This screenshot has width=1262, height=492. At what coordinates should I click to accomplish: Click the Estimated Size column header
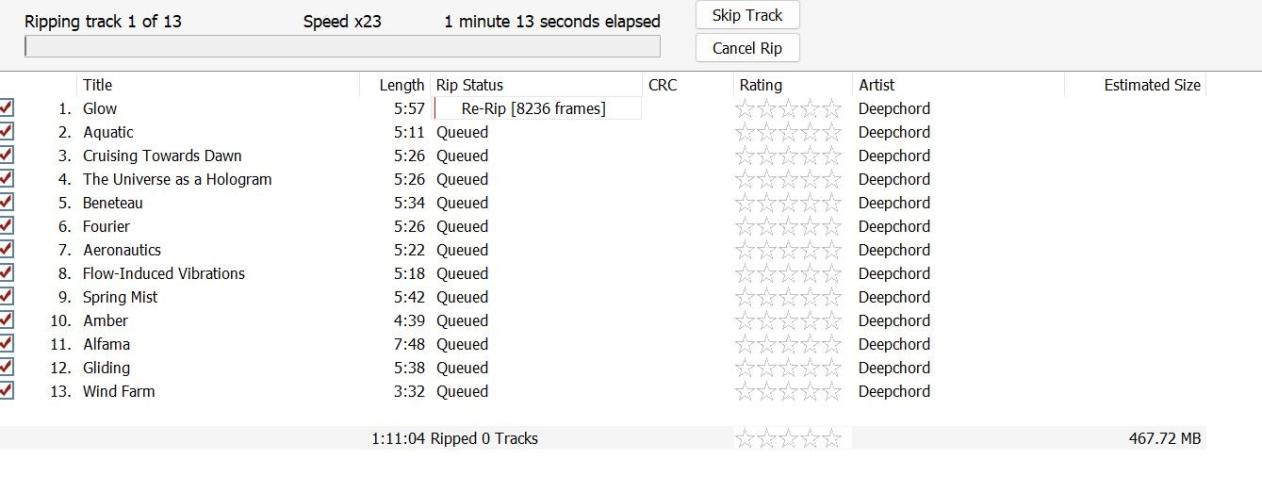[1151, 85]
